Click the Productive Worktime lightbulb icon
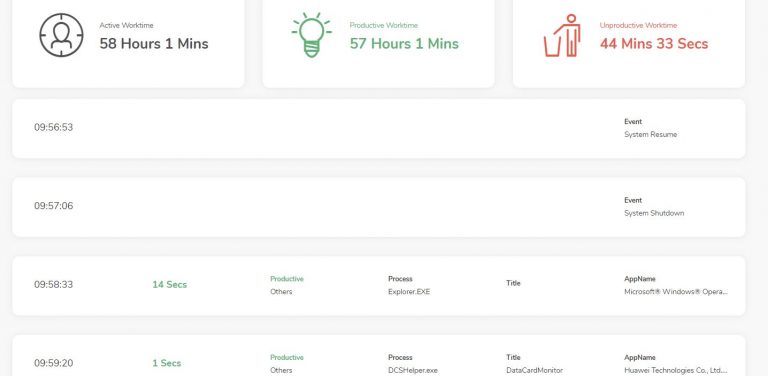 pyautogui.click(x=312, y=35)
